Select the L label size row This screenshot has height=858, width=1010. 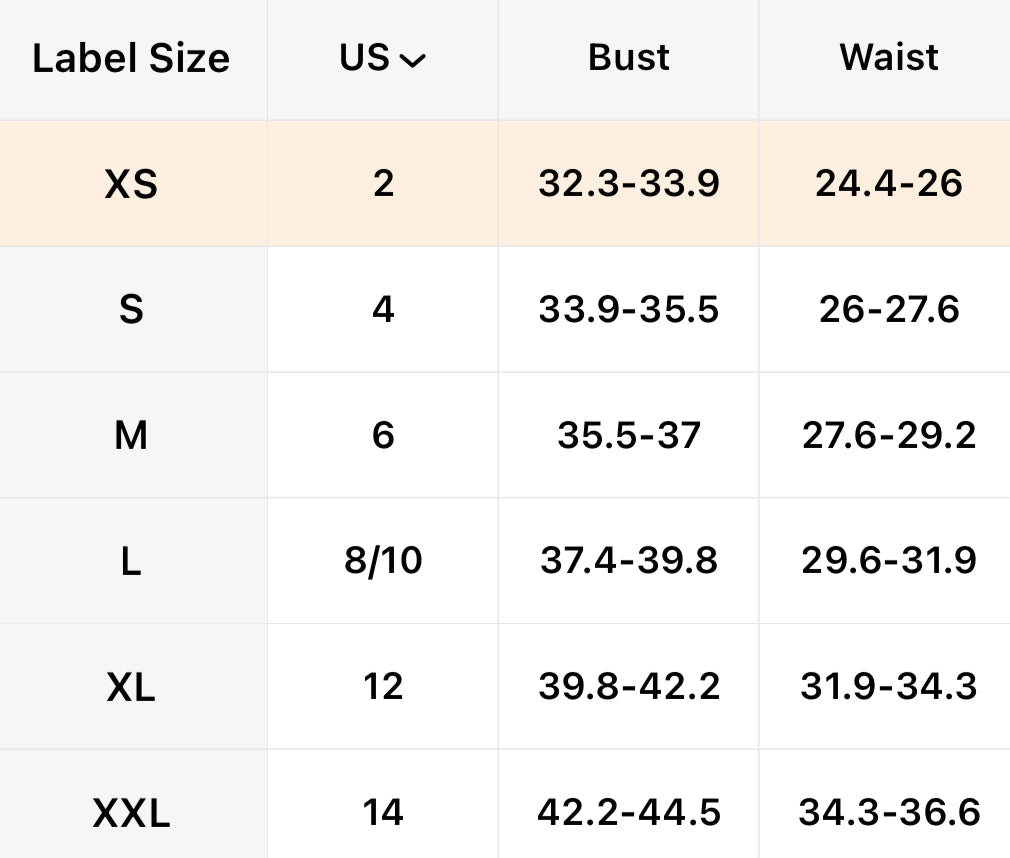coord(131,561)
